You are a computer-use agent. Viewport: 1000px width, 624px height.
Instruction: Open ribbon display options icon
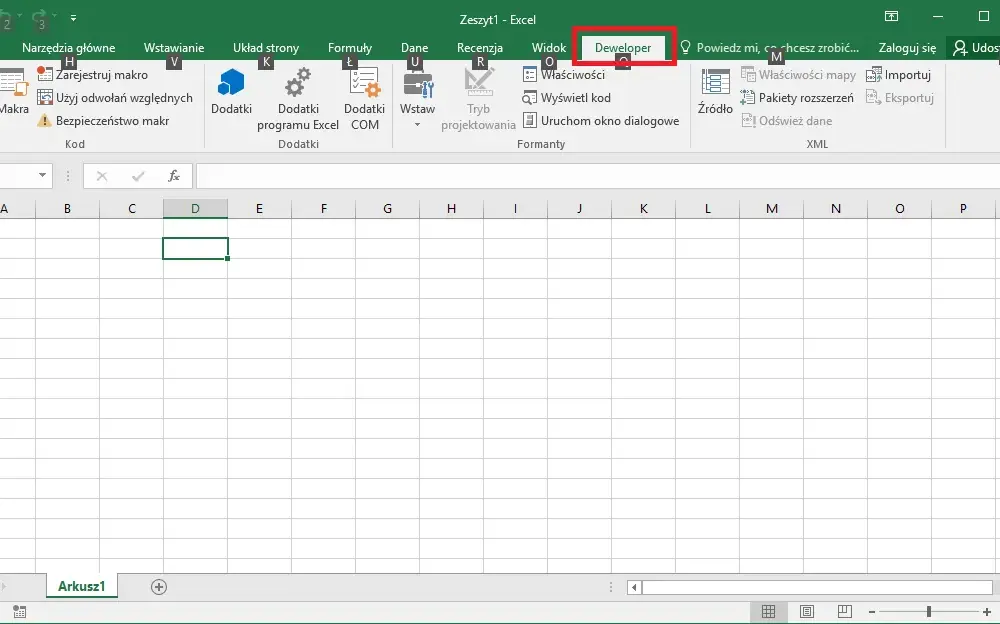click(892, 17)
